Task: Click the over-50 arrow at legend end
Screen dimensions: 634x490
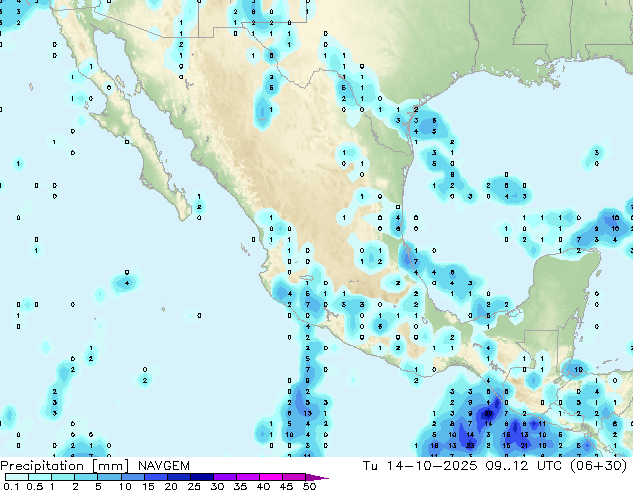Action: [317, 477]
